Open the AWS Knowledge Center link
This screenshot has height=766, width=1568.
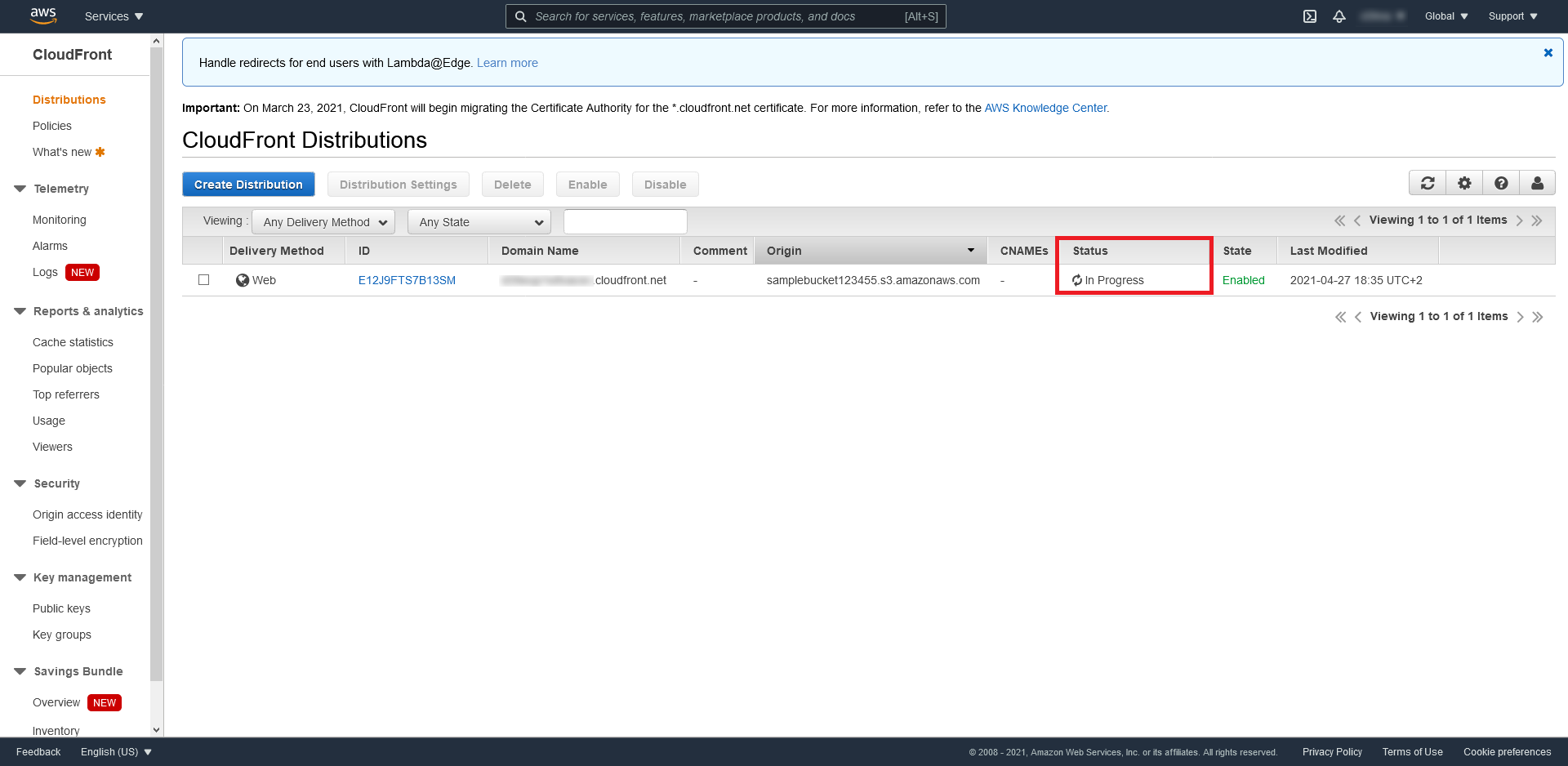click(1046, 108)
